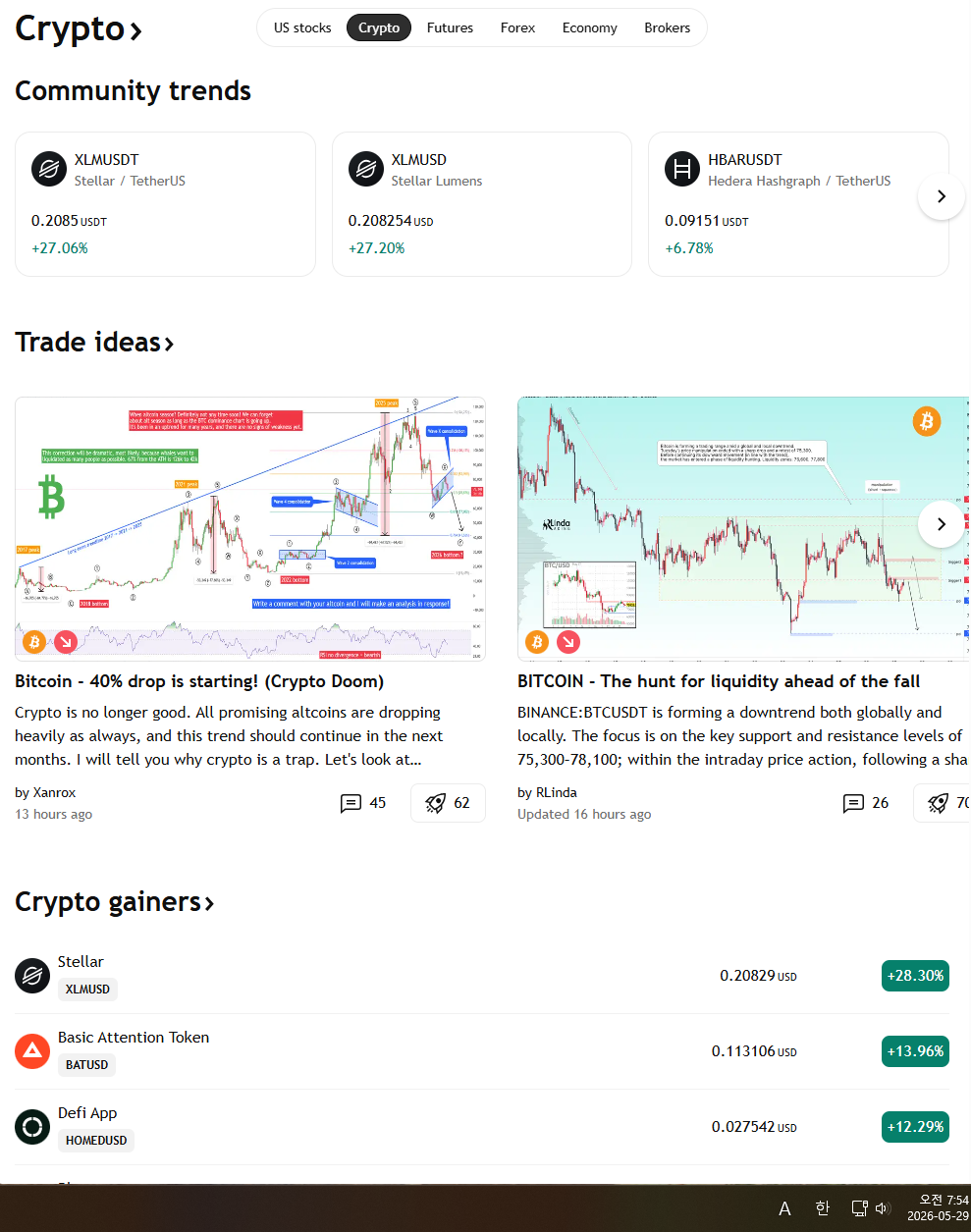
Task: Open the XLMUSD ticker tag under Stellar
Action: tap(87, 990)
